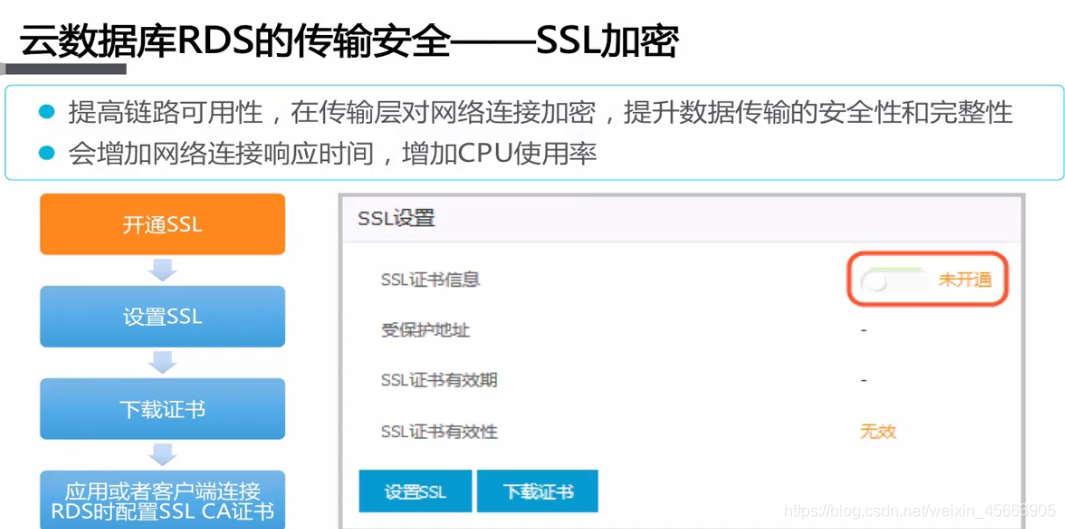The width and height of the screenshot is (1065, 529).
Task: Click the 受保护地址 label
Action: tap(425, 331)
